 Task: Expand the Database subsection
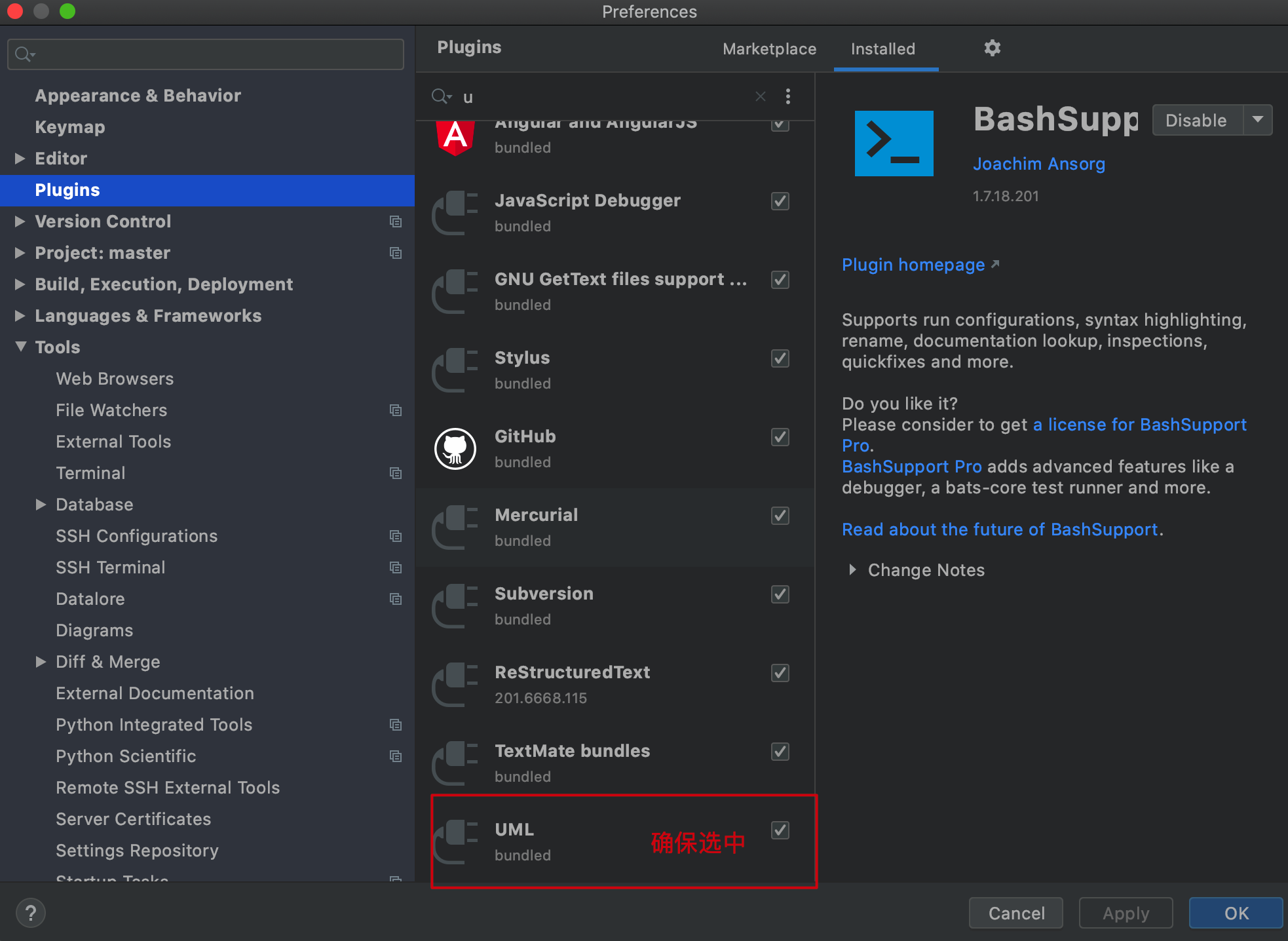(x=41, y=505)
